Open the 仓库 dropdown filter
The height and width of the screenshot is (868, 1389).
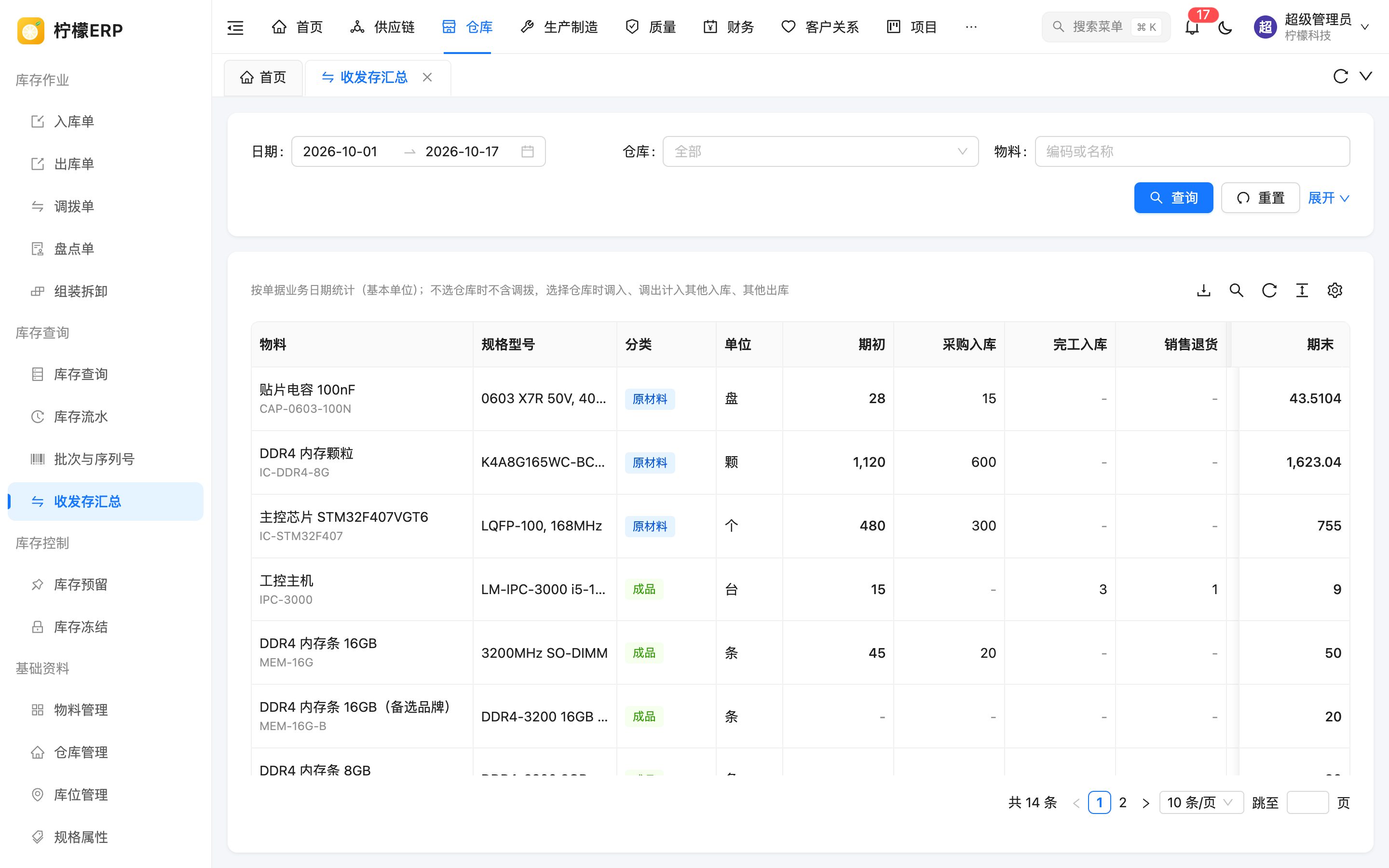tap(820, 151)
